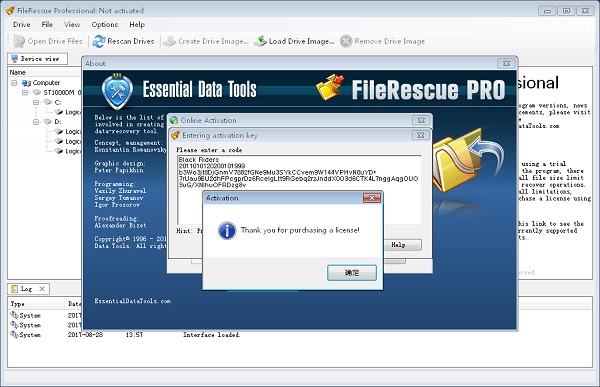Click the Load Drive Image icon

pyautogui.click(x=261, y=41)
